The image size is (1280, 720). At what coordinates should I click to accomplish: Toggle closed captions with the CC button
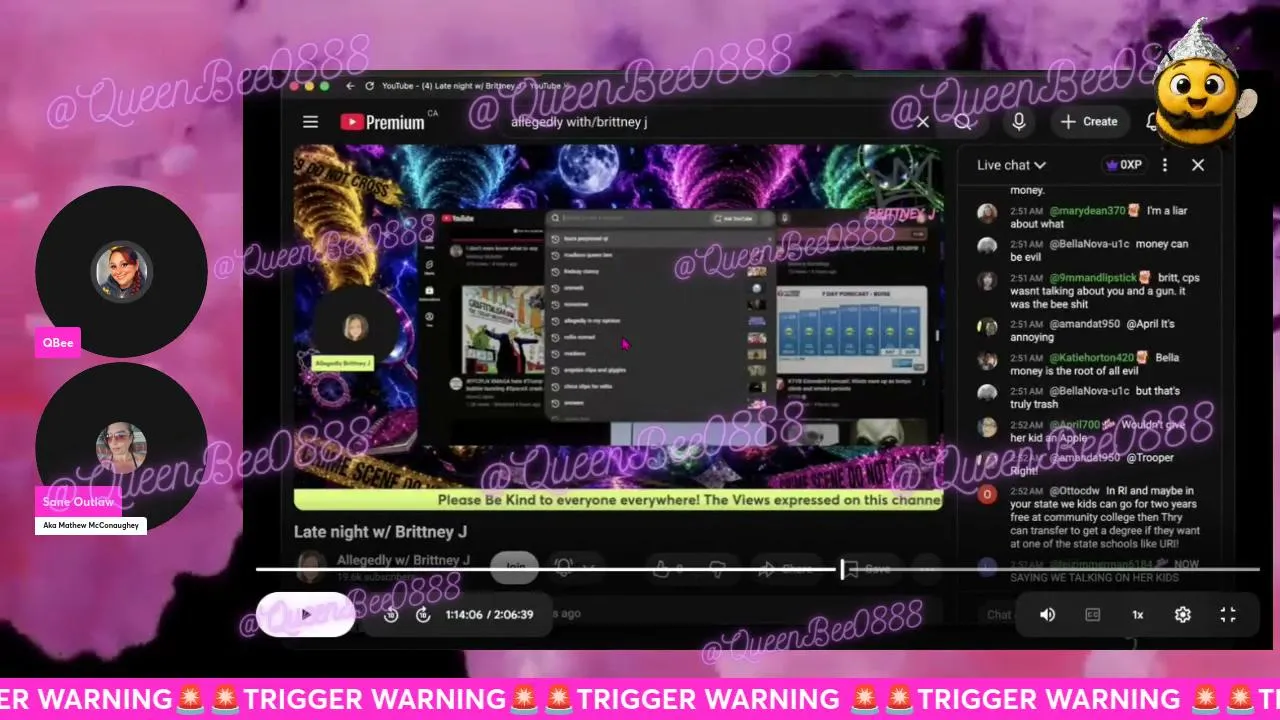[1093, 615]
